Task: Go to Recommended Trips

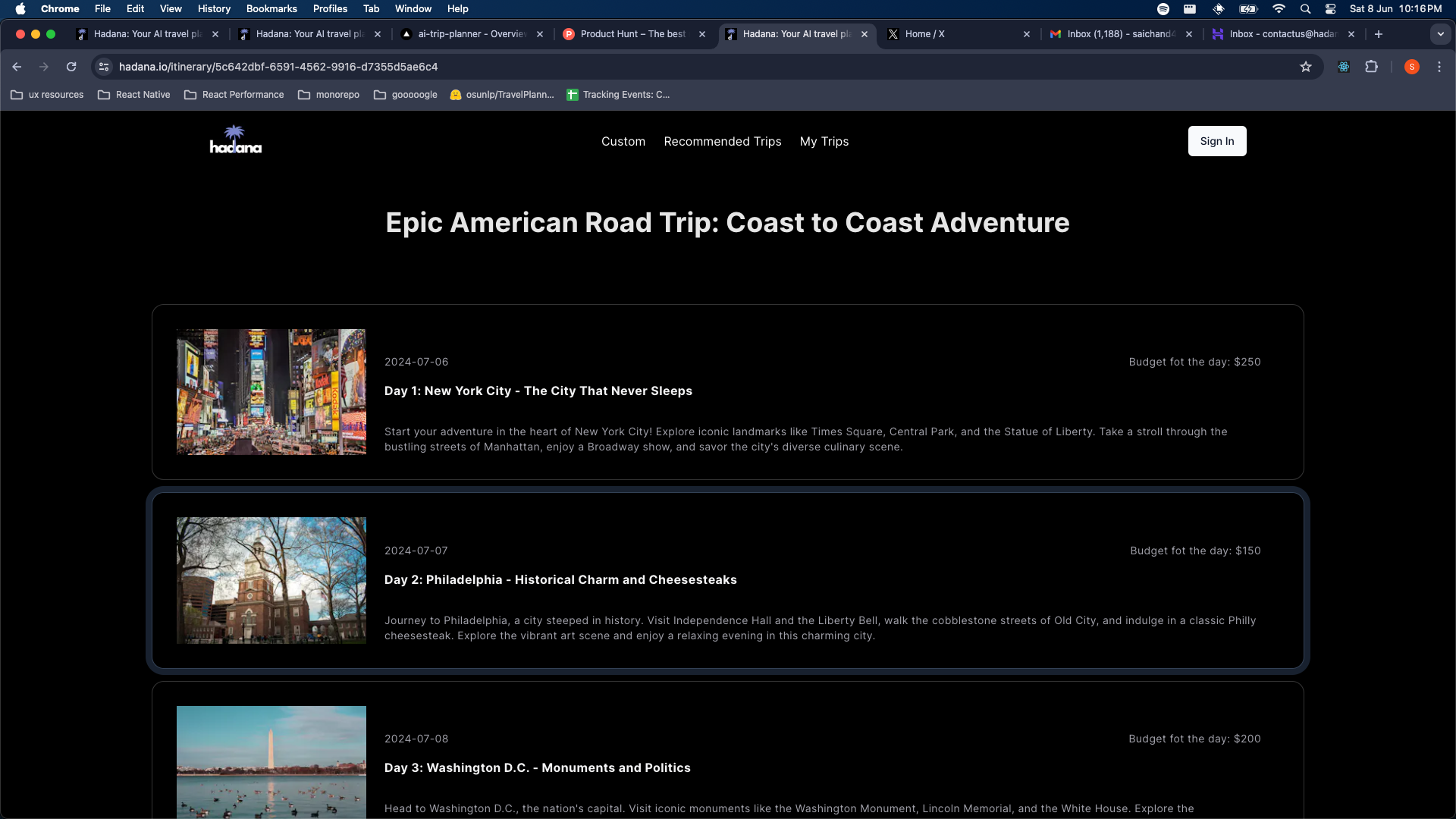Action: click(x=722, y=142)
